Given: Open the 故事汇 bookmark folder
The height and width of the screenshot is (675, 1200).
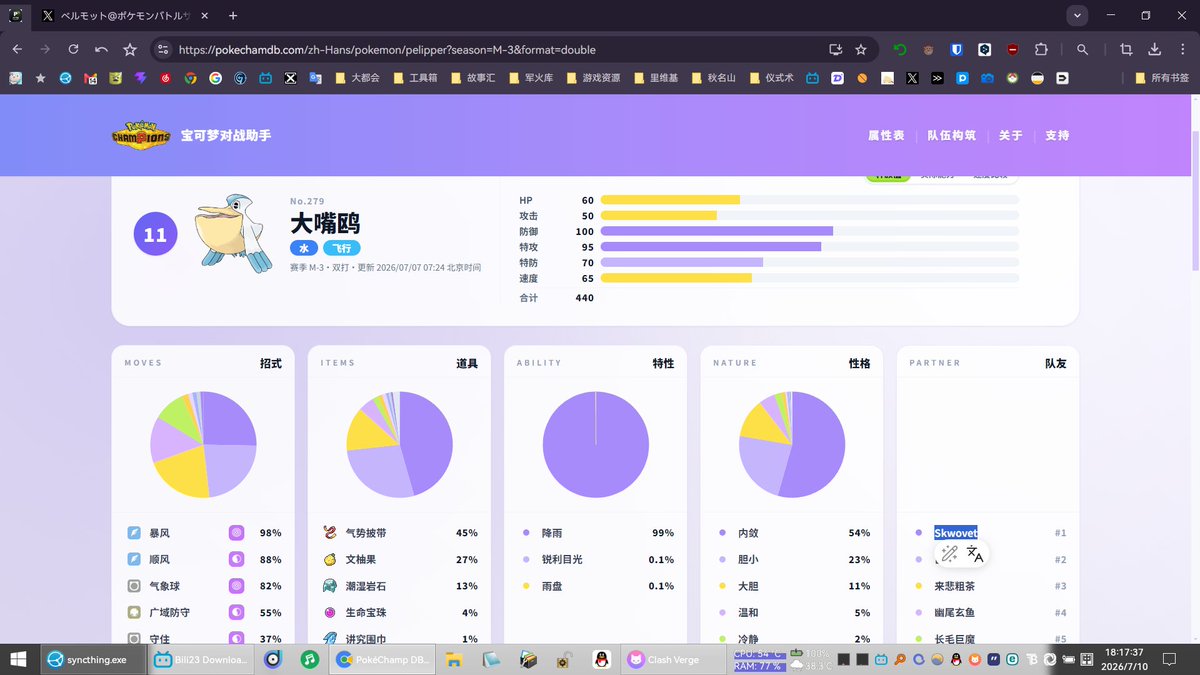Looking at the screenshot, I should click(x=473, y=78).
